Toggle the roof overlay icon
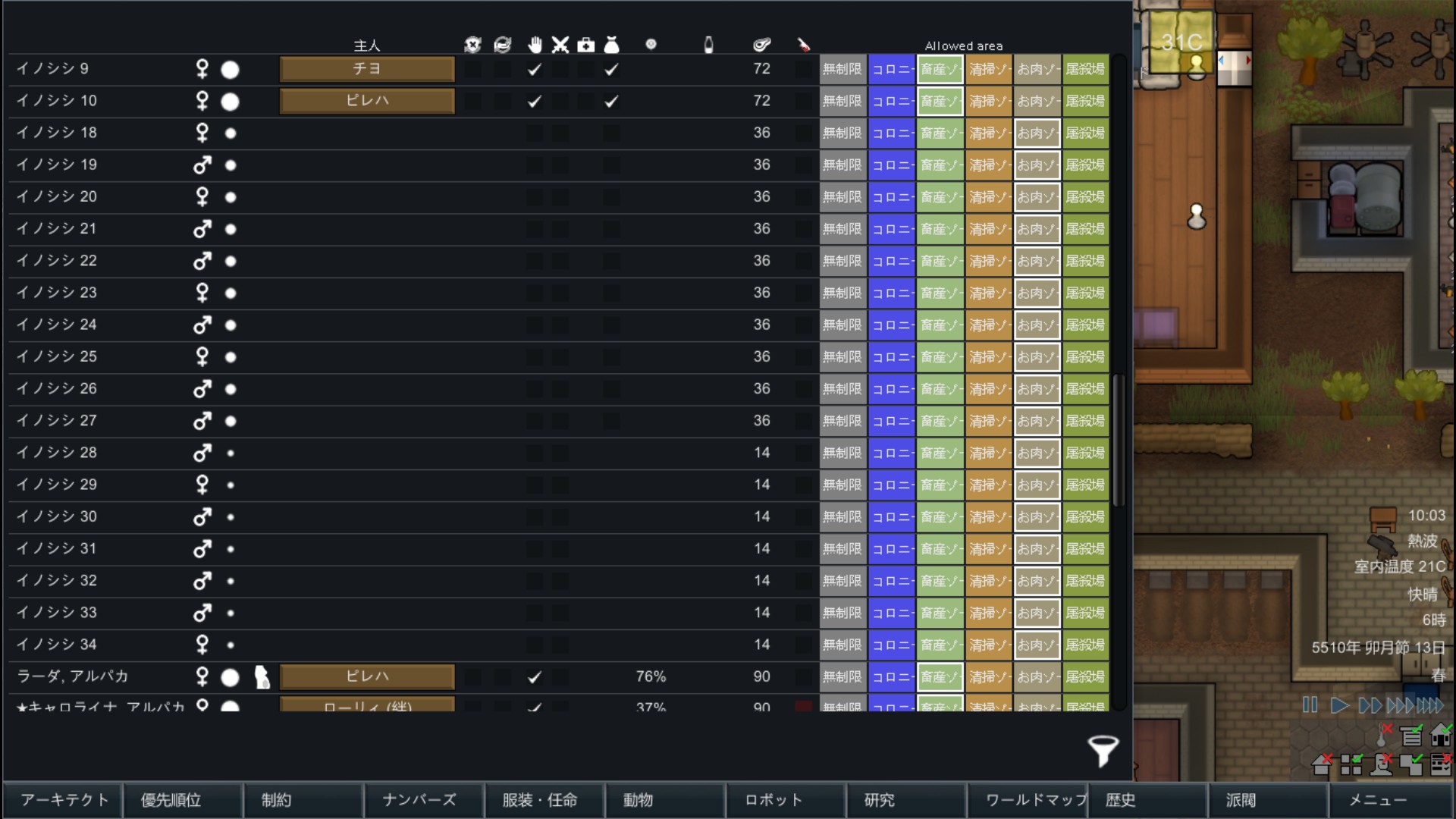This screenshot has height=819, width=1456. [x=1322, y=764]
